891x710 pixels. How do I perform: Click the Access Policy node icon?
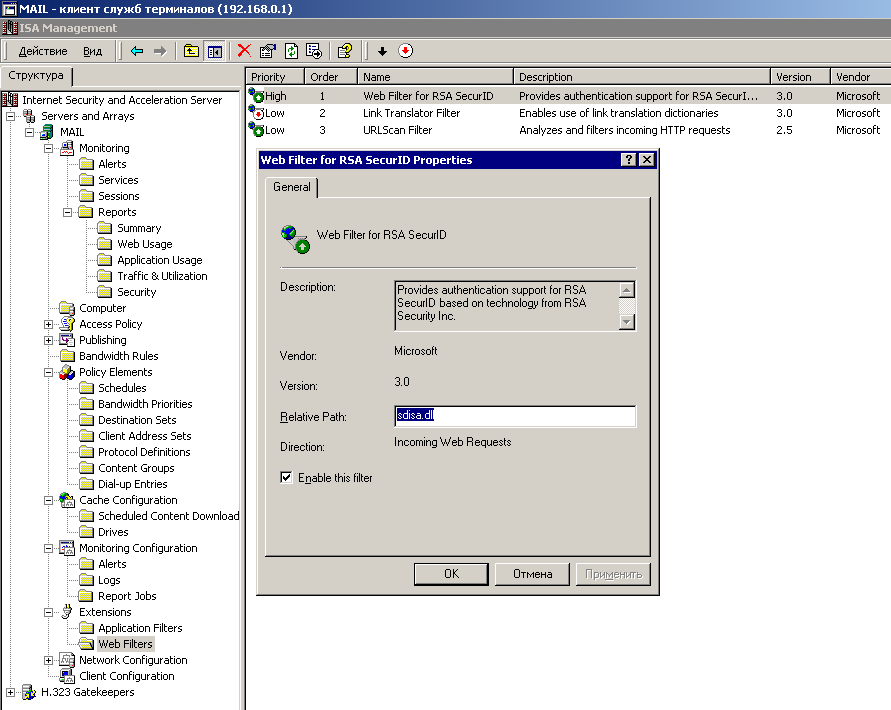pyautogui.click(x=67, y=324)
